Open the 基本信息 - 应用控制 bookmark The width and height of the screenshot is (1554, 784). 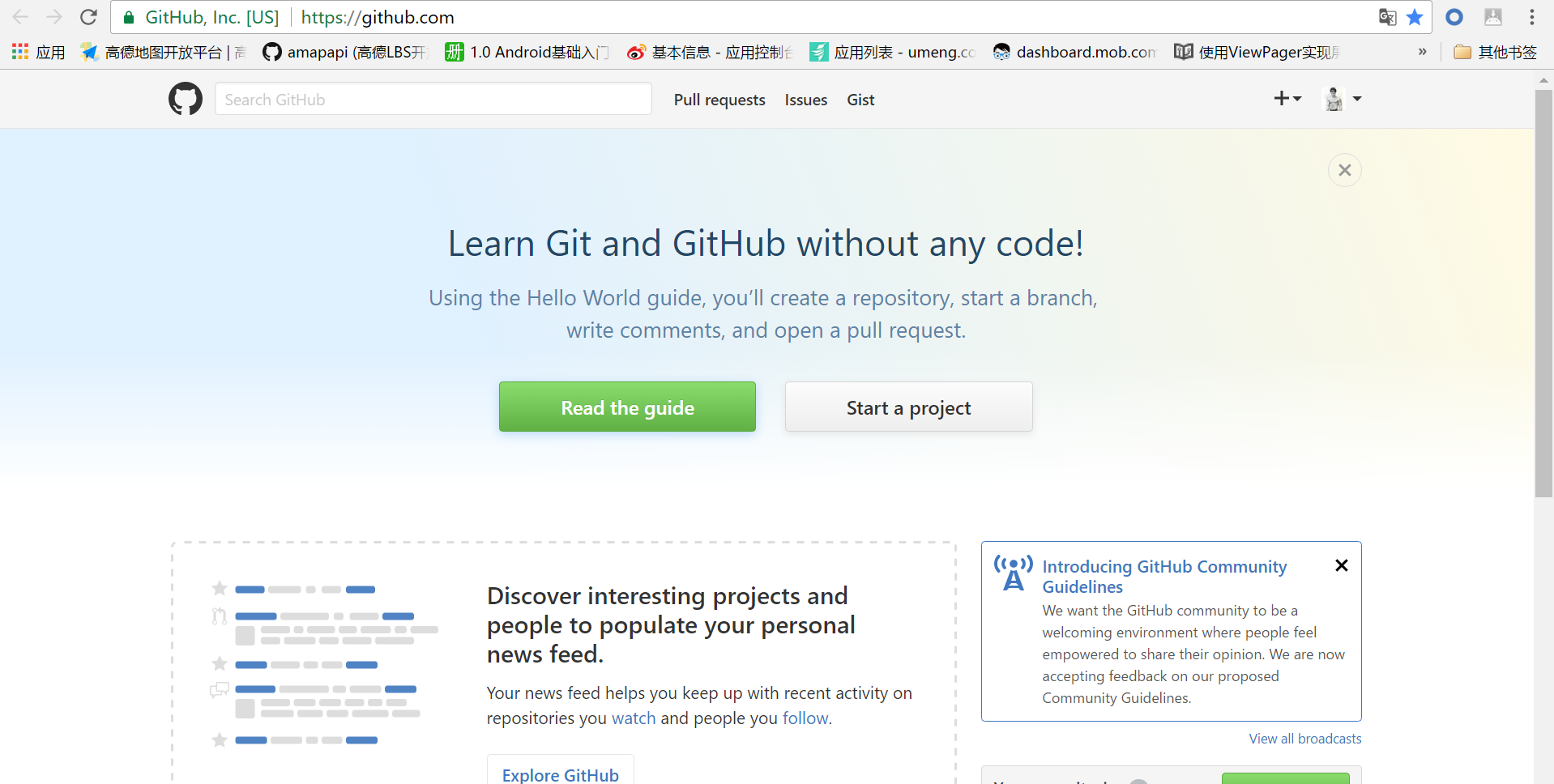tap(710, 52)
